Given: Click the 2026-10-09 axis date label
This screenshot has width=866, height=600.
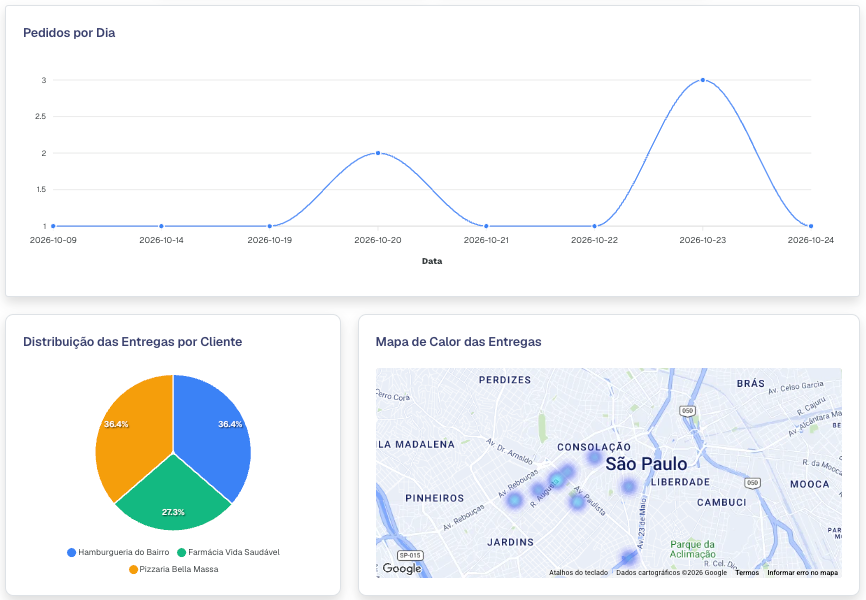Looking at the screenshot, I should click(x=53, y=240).
